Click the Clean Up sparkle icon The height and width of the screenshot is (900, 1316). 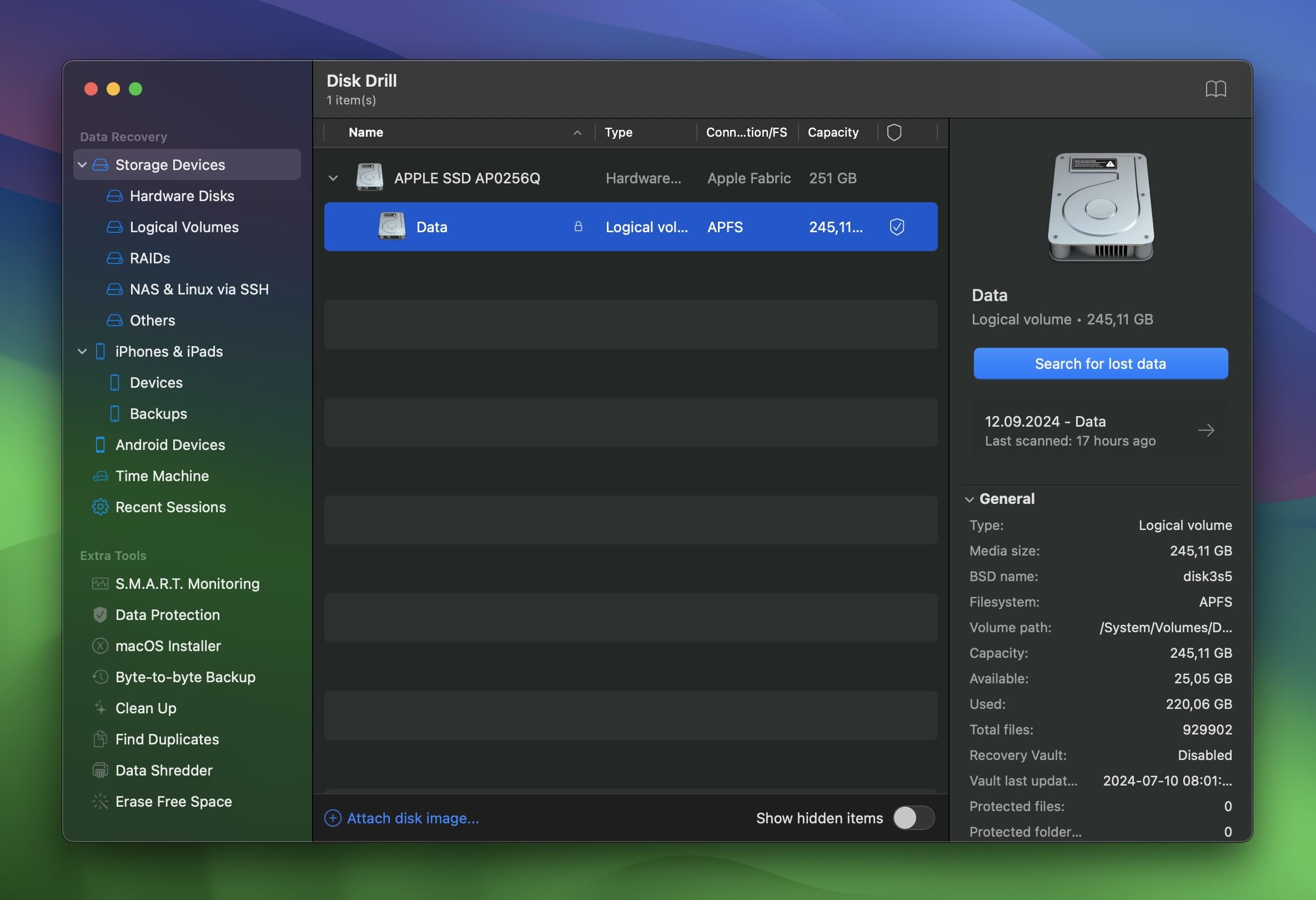pyautogui.click(x=101, y=708)
